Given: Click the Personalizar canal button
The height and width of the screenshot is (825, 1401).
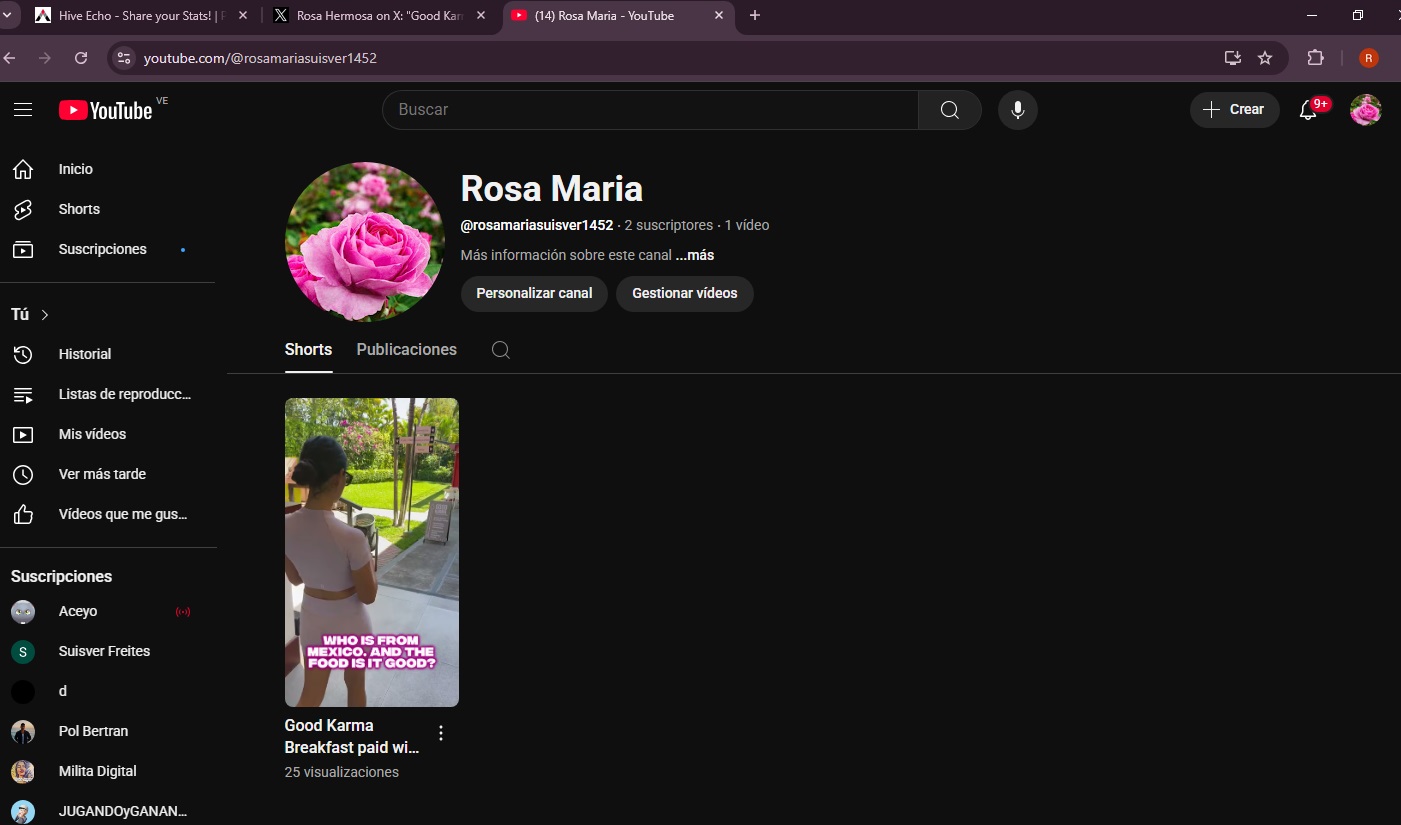Looking at the screenshot, I should [534, 294].
